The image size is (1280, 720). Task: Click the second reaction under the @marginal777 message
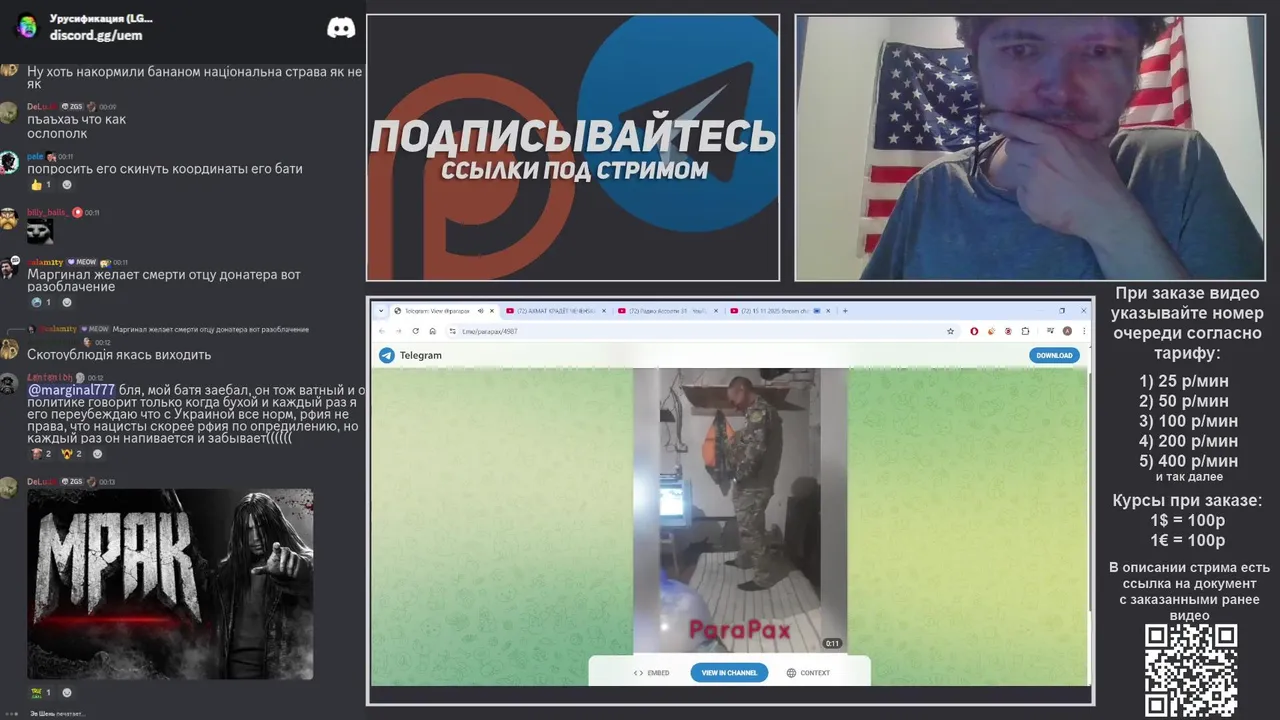click(x=71, y=454)
